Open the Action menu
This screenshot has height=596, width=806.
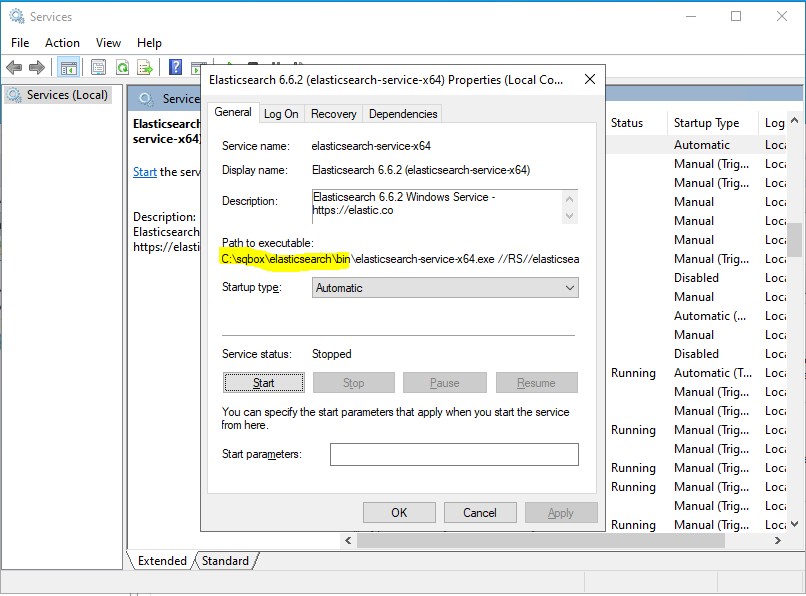point(62,43)
